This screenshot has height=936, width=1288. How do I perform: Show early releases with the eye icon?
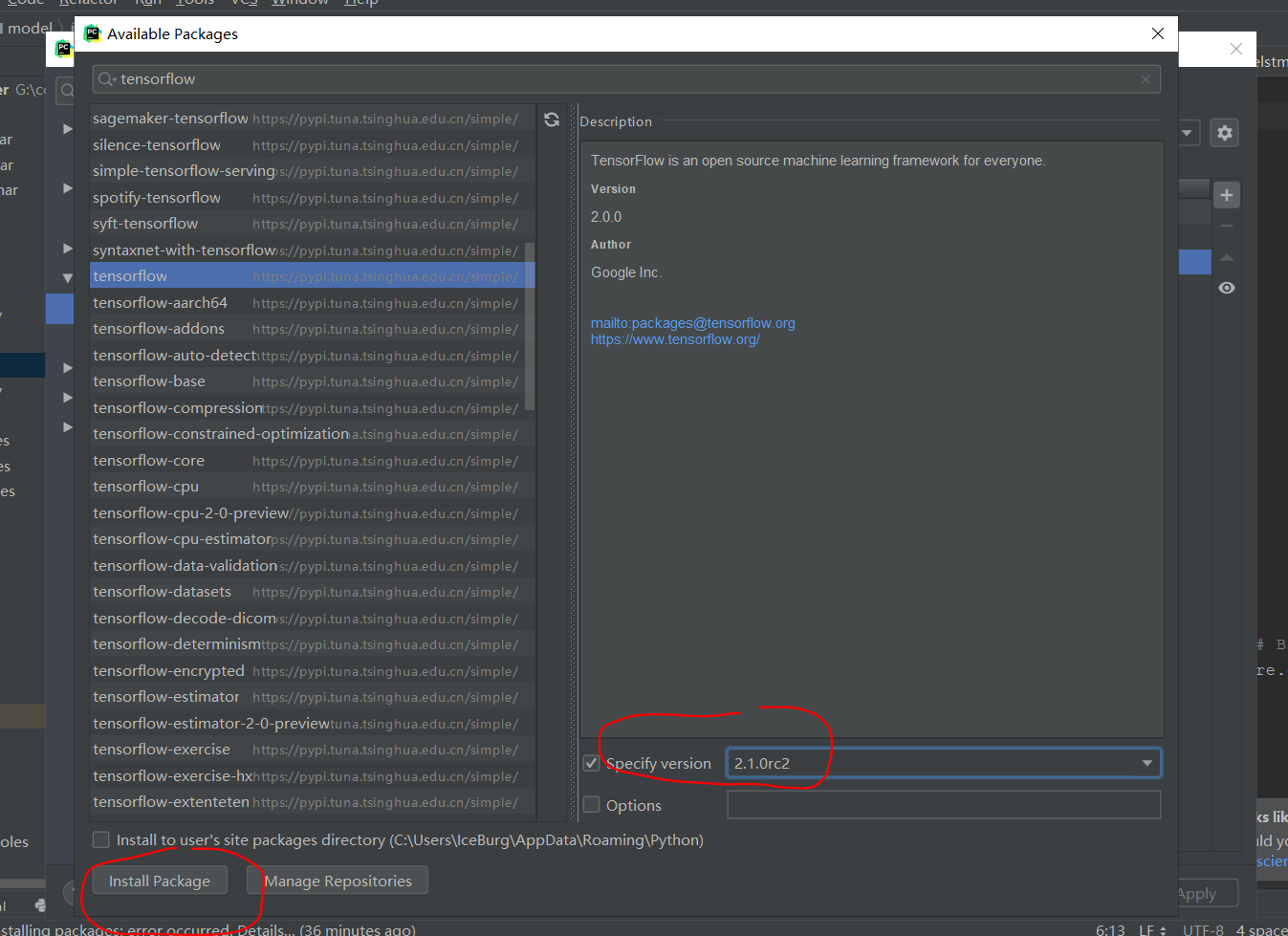(1227, 288)
